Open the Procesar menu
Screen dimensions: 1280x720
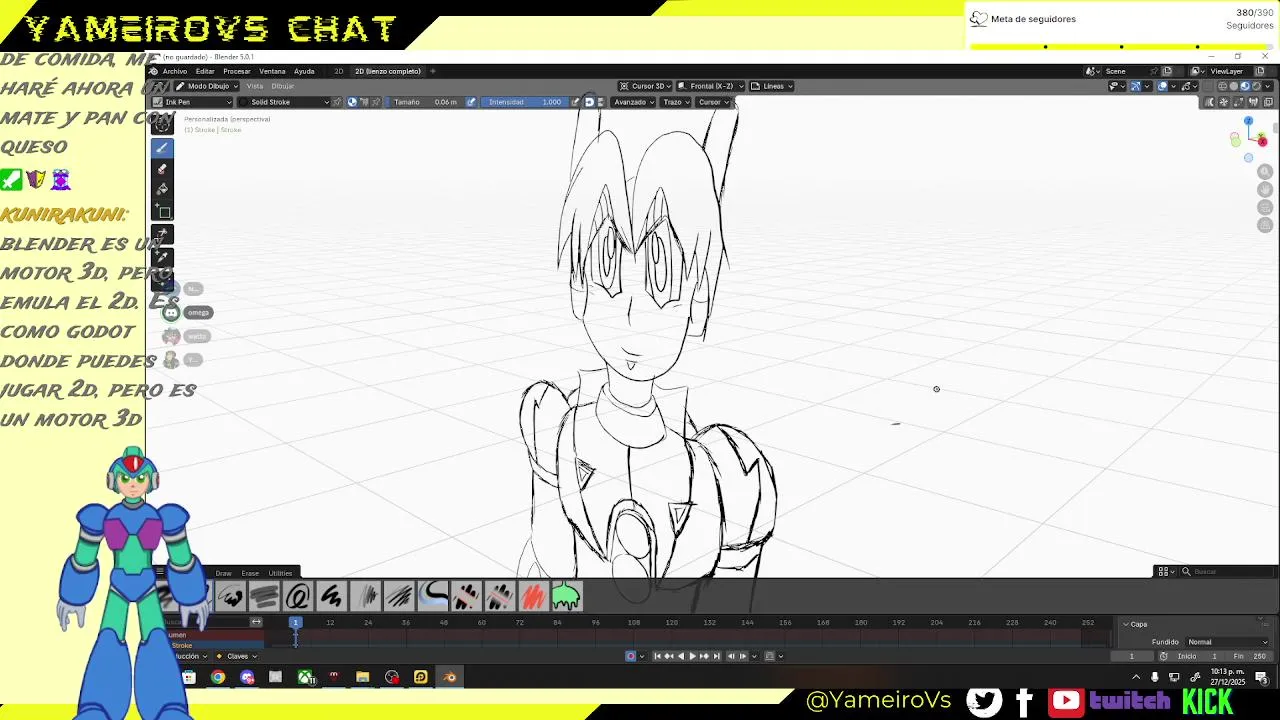237,71
